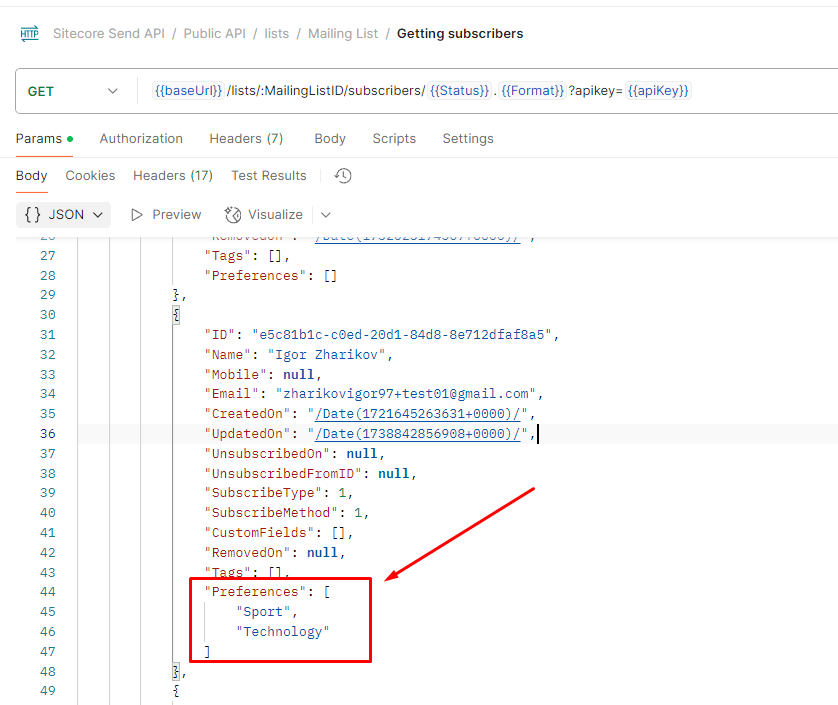
Task: Click the "CustomFields" key
Action: coord(259,533)
